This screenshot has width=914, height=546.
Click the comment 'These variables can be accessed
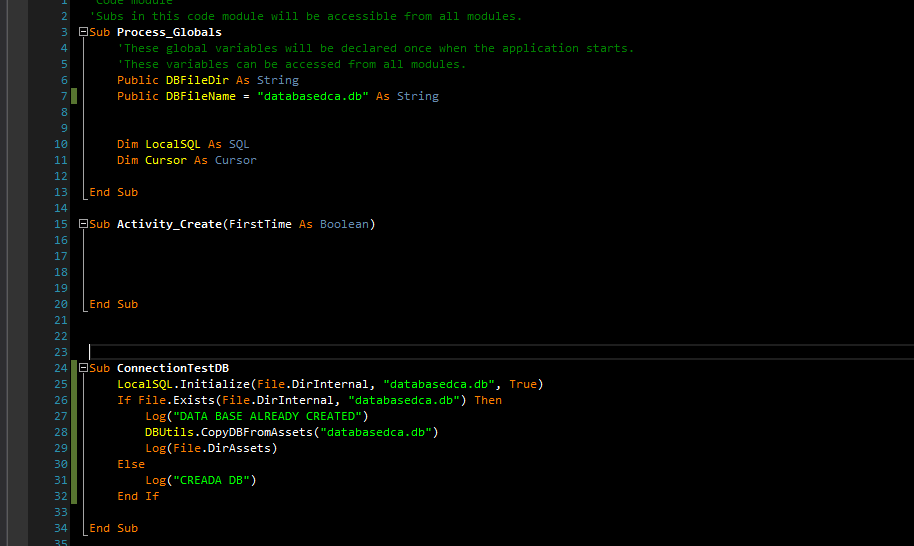(x=291, y=64)
